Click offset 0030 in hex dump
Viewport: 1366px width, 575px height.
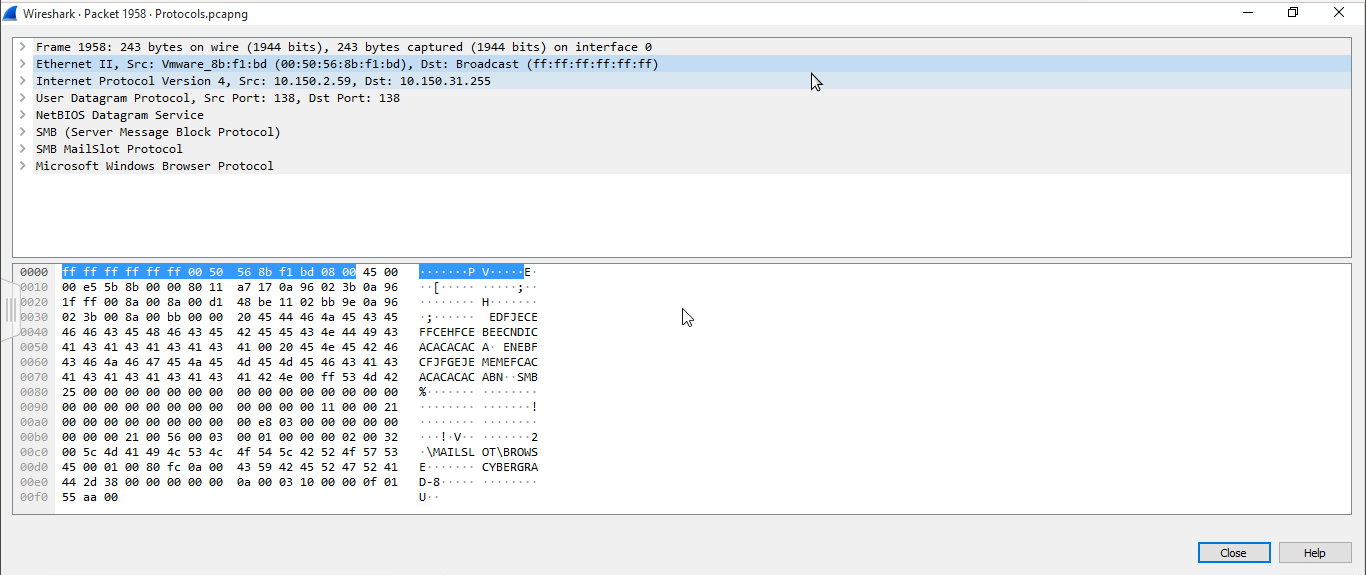tap(34, 317)
